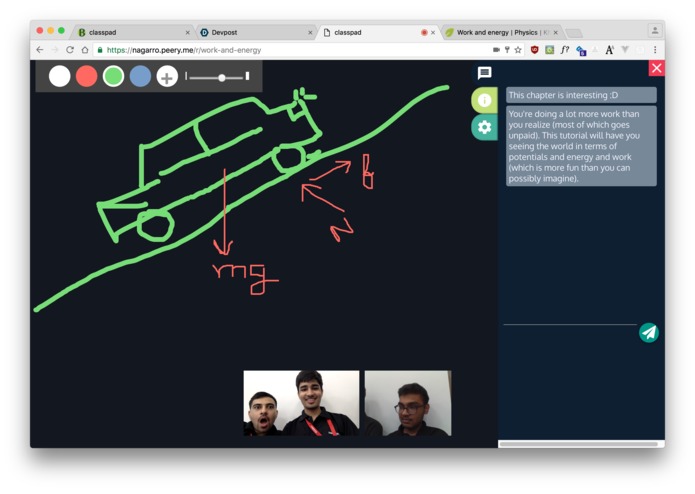This screenshot has height=494, width=695.
Task: Focus the chat message input field
Action: click(570, 317)
